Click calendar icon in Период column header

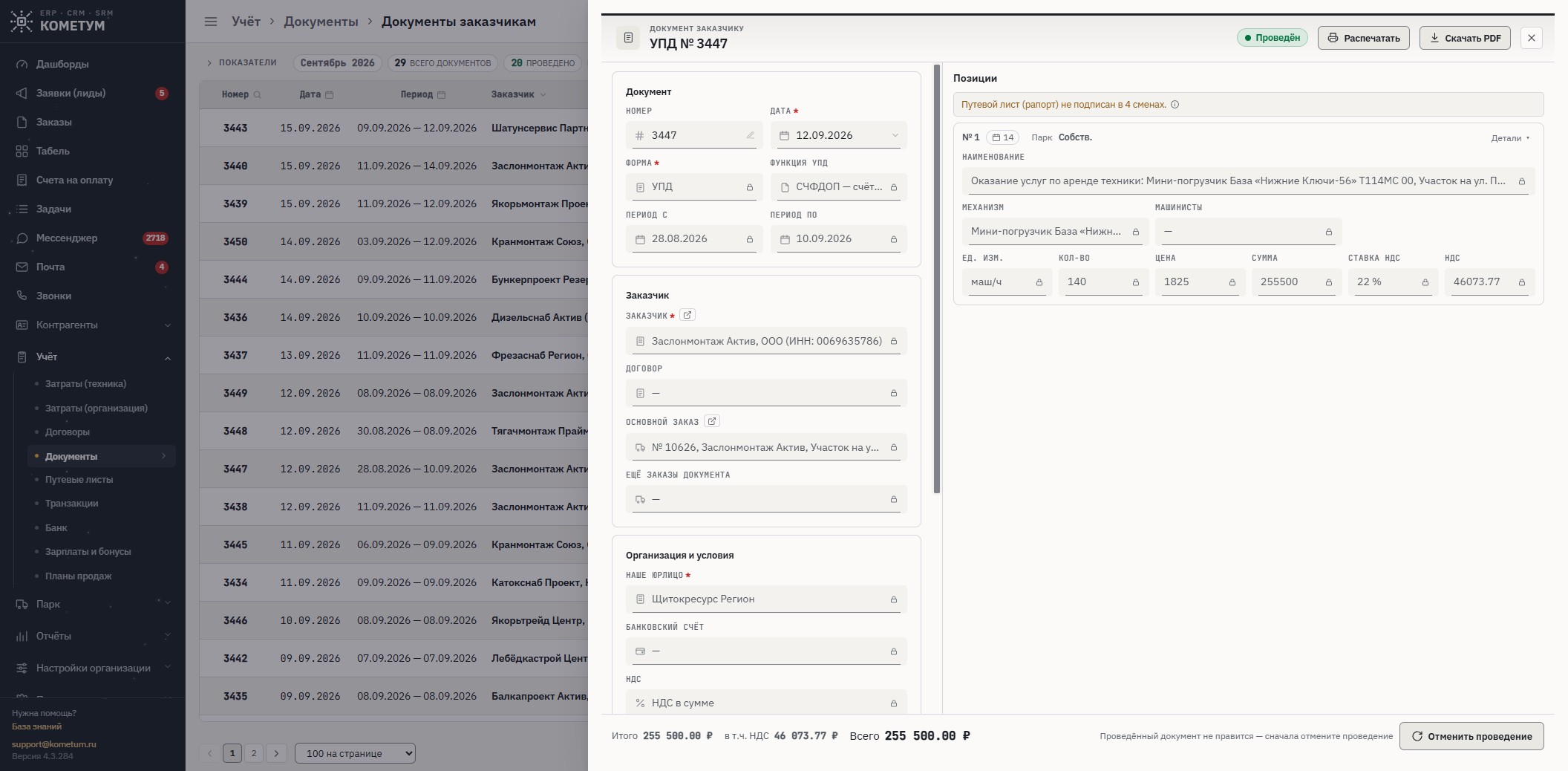tap(442, 95)
